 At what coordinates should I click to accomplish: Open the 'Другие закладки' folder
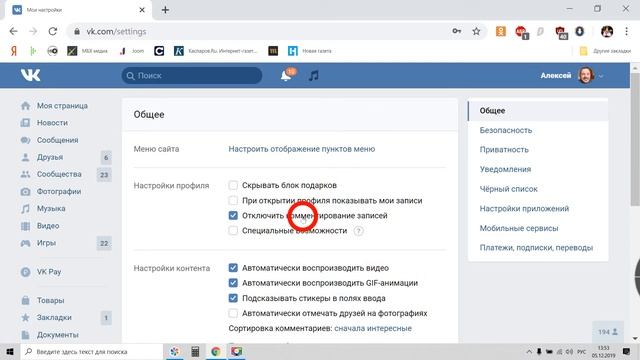pyautogui.click(x=605, y=51)
